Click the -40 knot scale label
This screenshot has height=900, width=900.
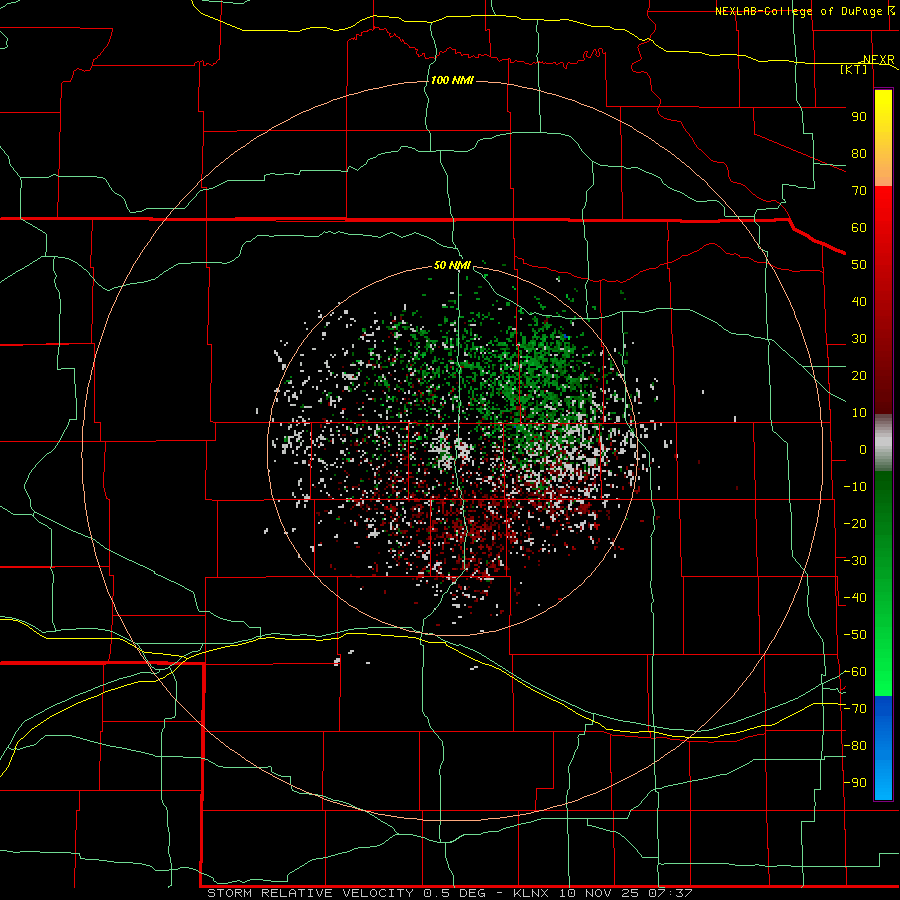(x=855, y=598)
